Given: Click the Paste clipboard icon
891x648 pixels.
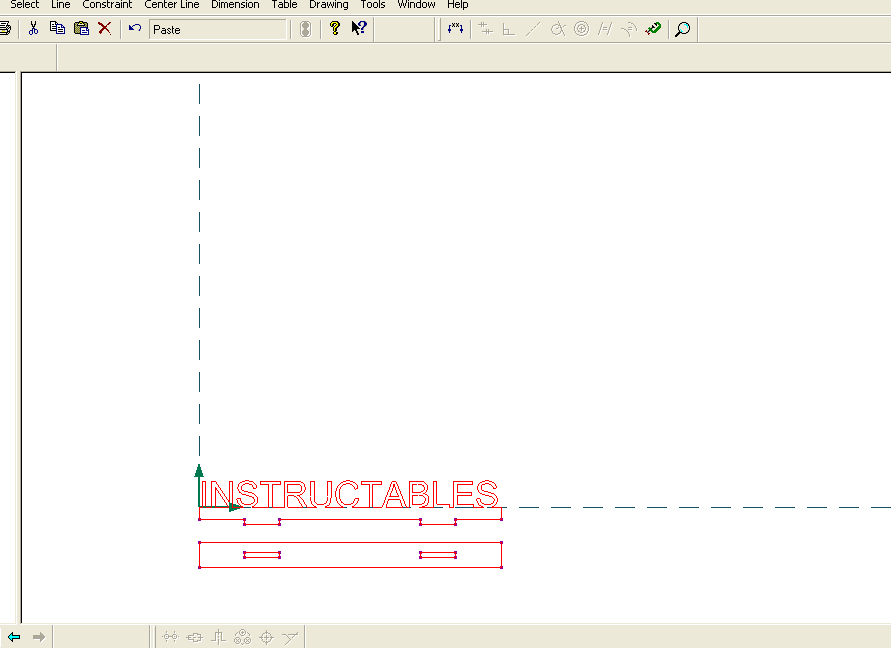Looking at the screenshot, I should point(81,28).
